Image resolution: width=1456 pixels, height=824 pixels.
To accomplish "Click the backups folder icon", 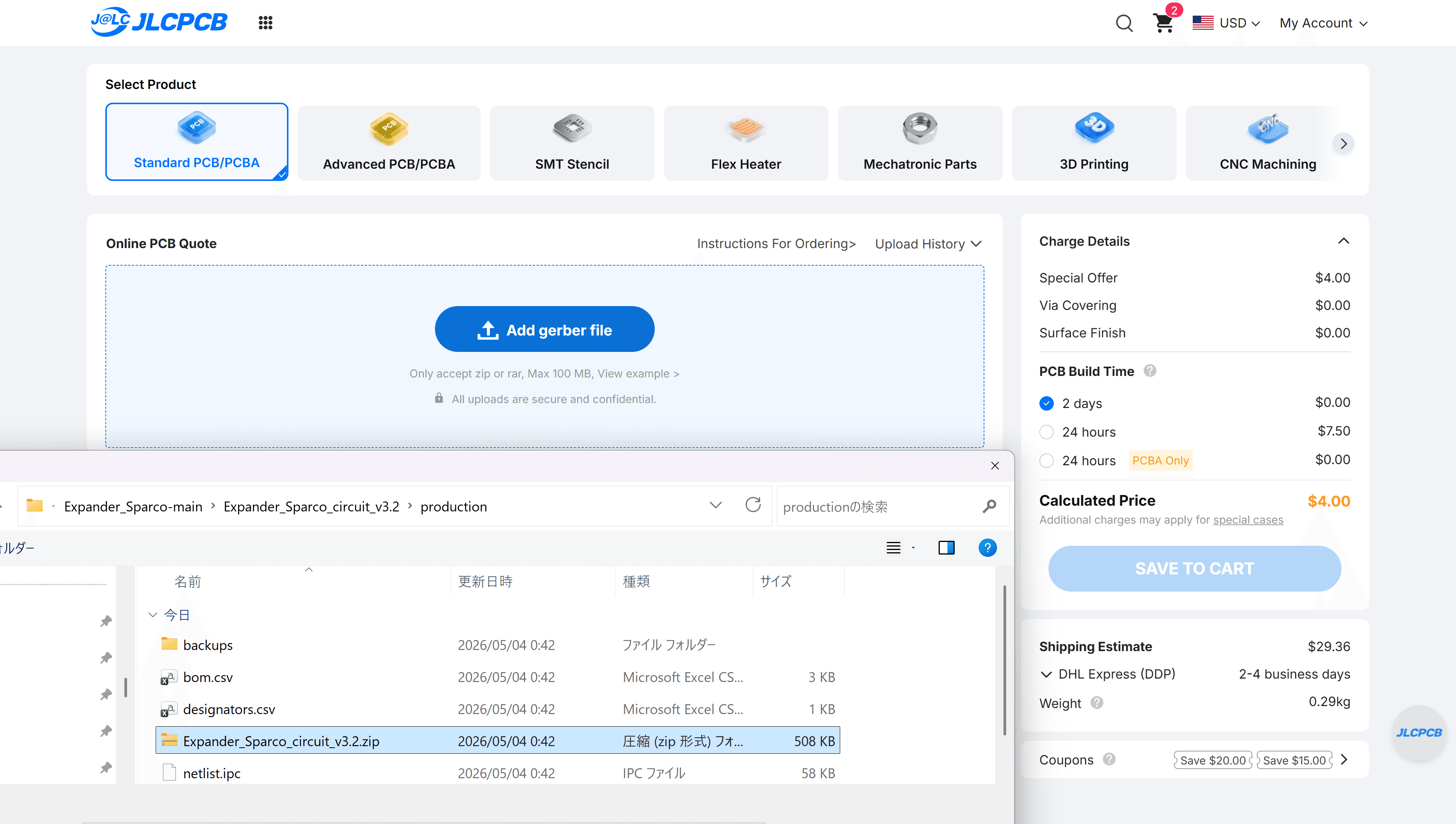I will [169, 644].
